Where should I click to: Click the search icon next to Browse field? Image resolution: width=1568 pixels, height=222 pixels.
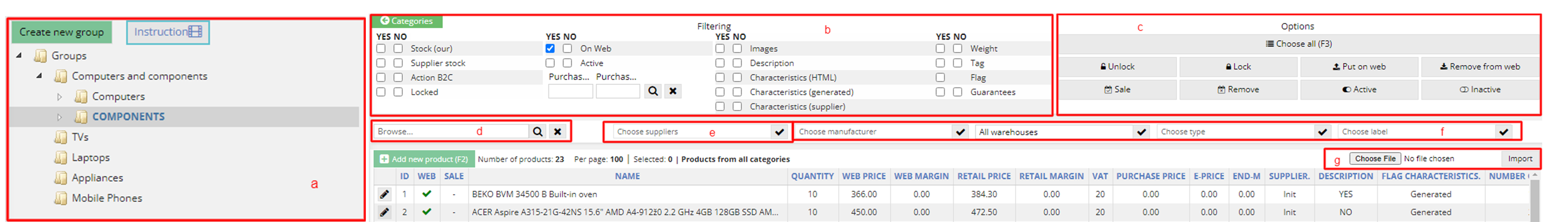point(537,132)
